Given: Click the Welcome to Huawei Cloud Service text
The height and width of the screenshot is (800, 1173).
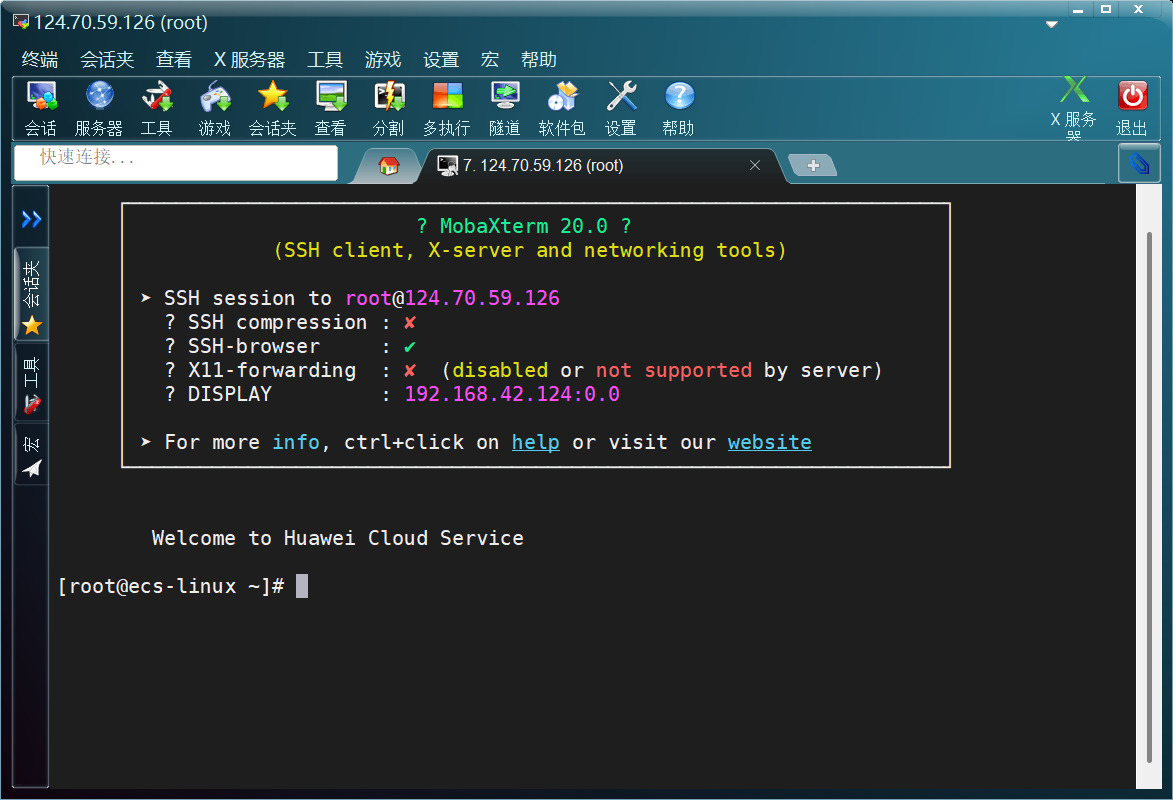Looking at the screenshot, I should point(337,538).
